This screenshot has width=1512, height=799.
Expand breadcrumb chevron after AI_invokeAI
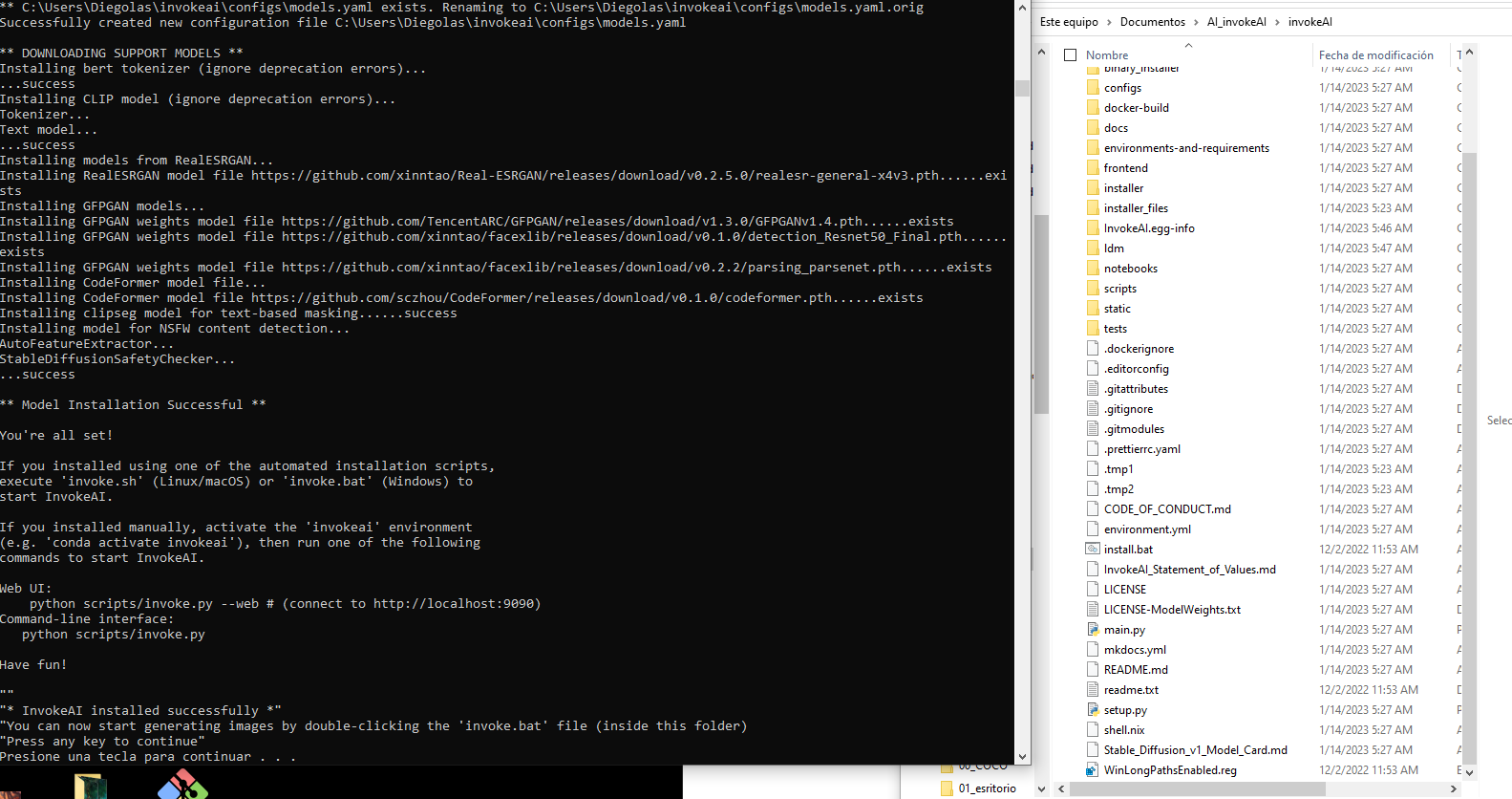pyautogui.click(x=1277, y=22)
